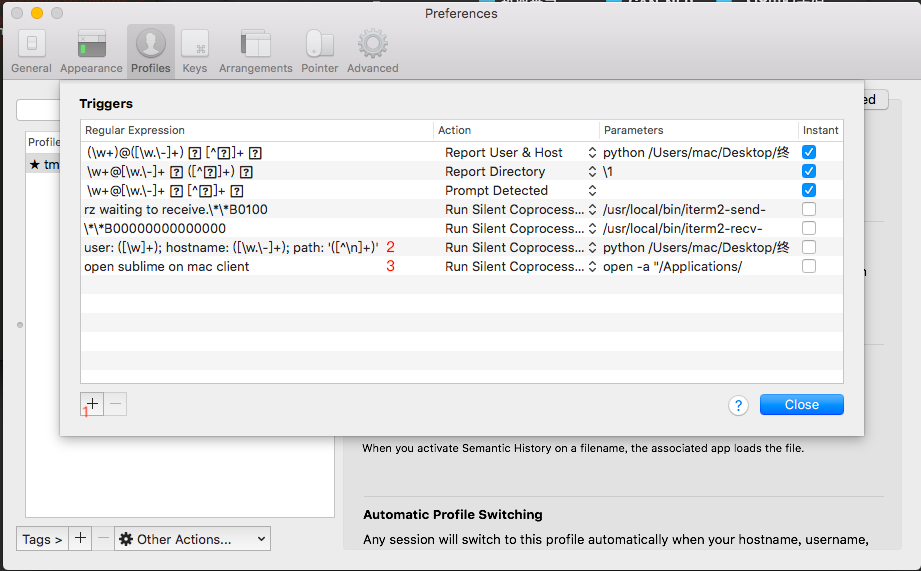Click the Regular Expression column header

[x=257, y=130]
